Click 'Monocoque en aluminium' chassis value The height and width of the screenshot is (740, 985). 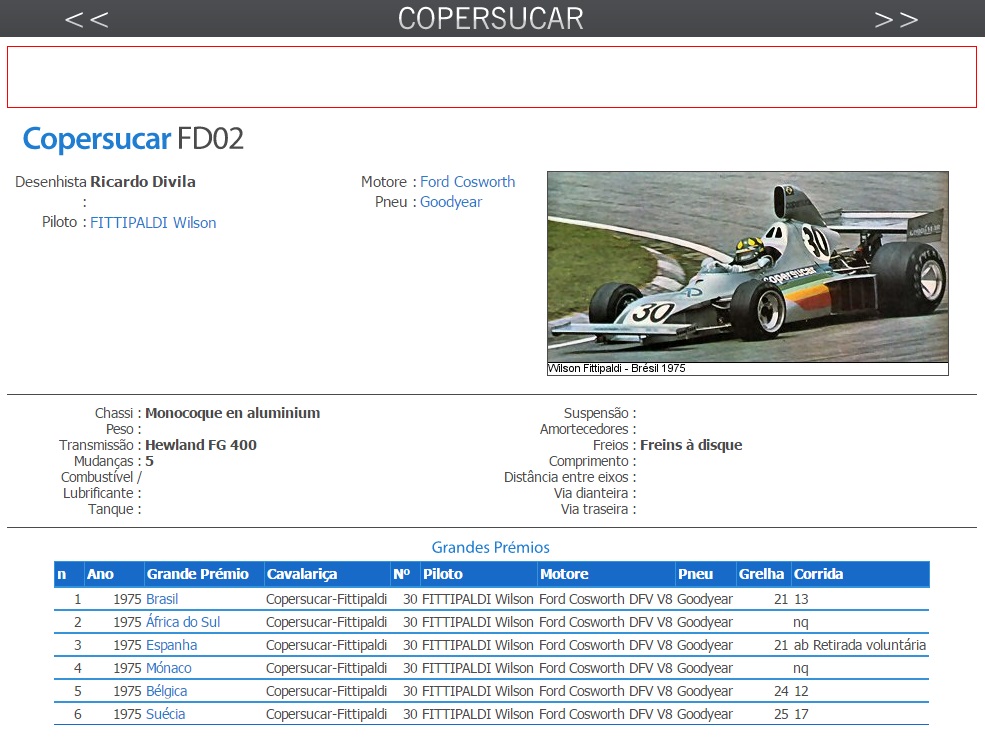click(232, 413)
